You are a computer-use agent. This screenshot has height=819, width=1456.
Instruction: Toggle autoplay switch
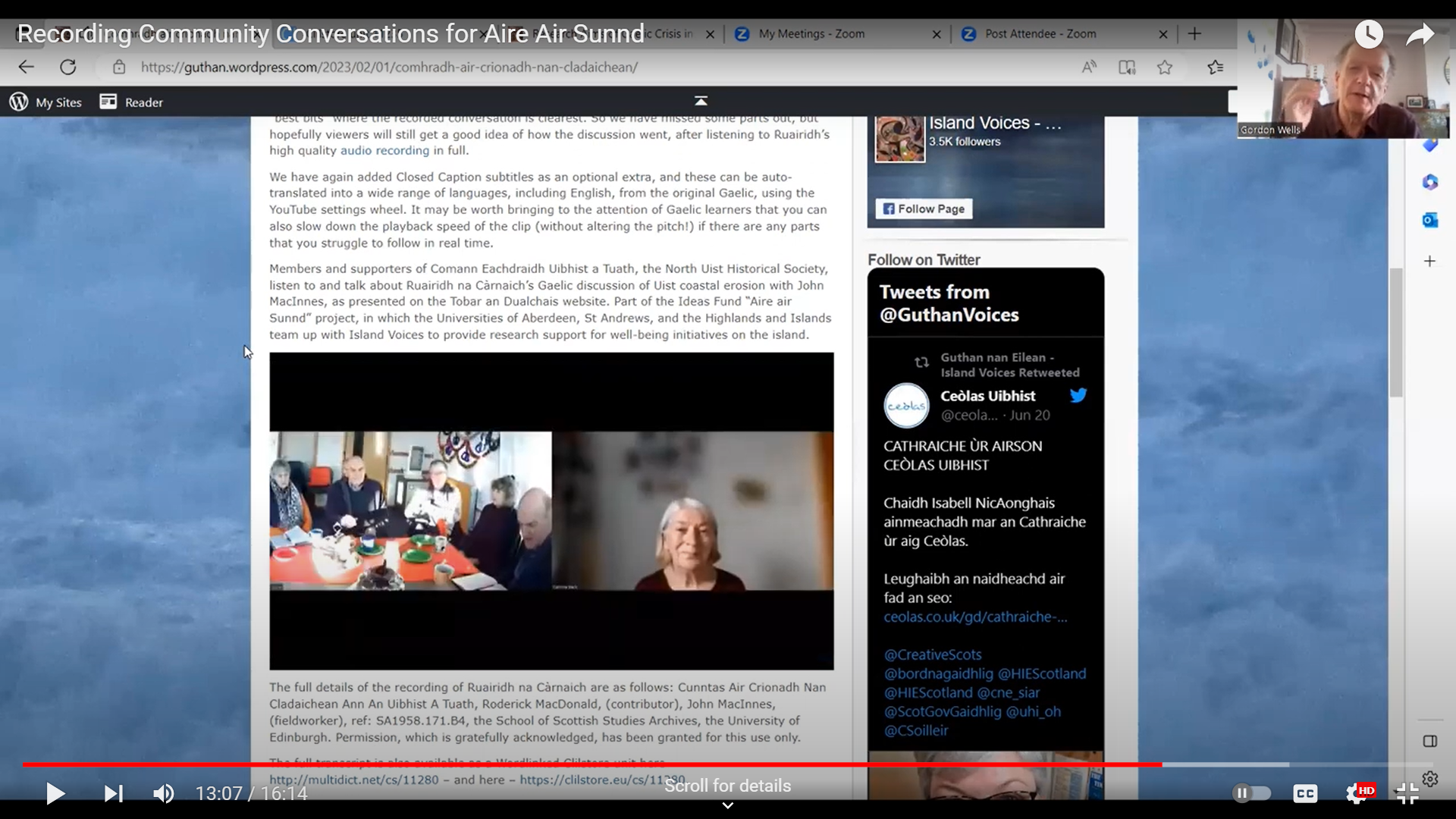point(1251,793)
